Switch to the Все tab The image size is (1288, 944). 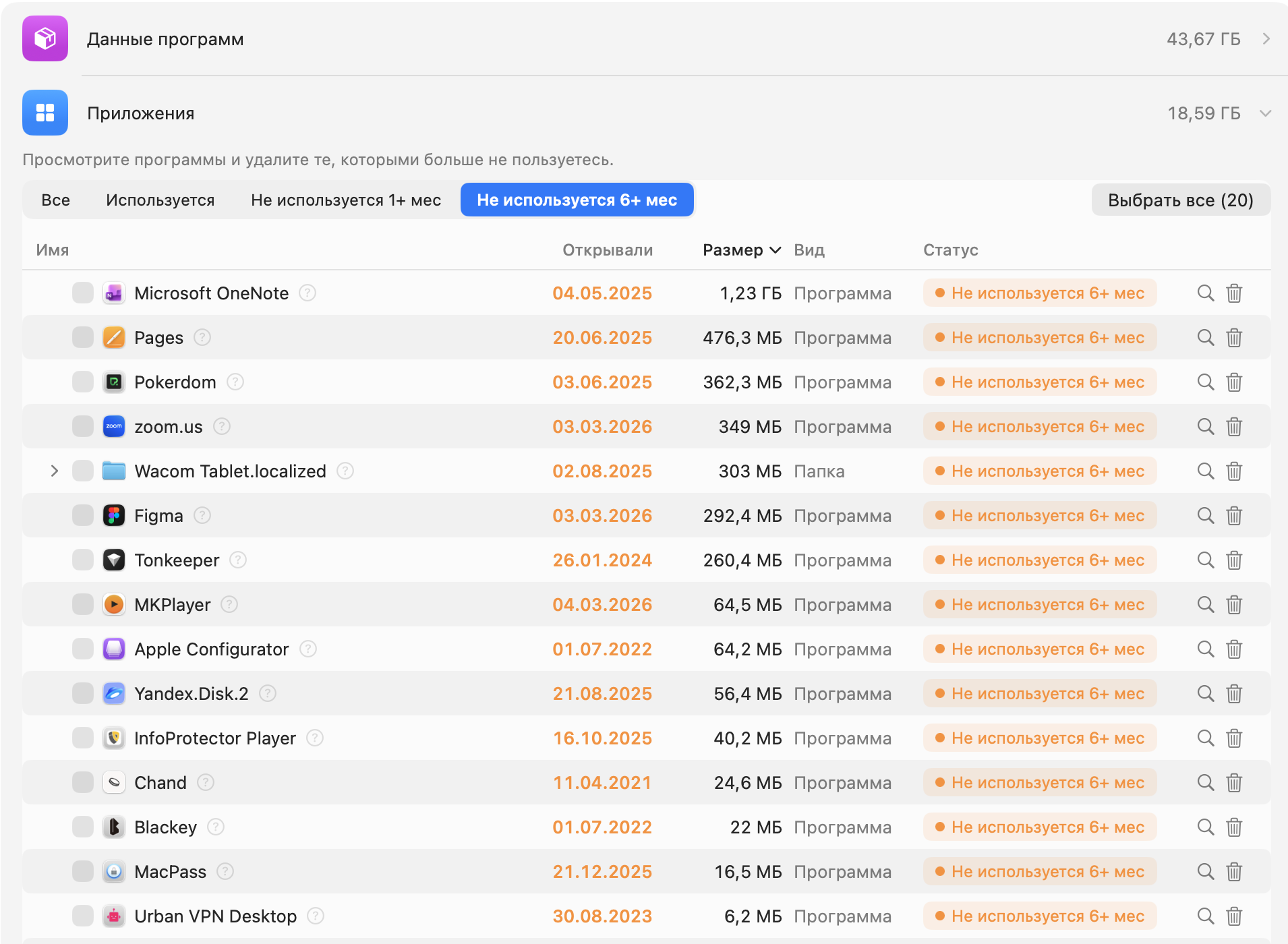(56, 200)
